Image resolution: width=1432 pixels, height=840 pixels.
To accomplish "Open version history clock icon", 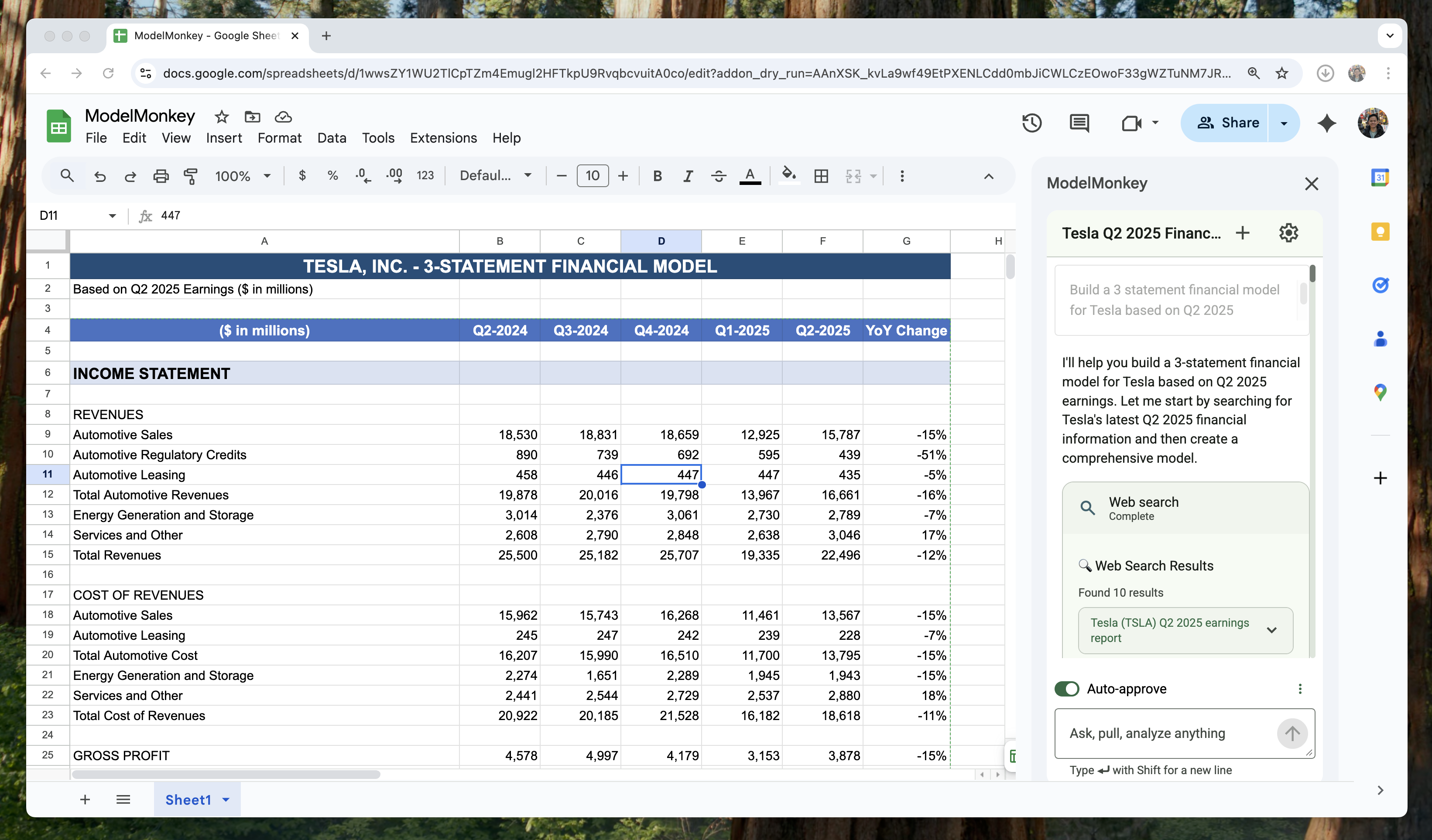I will pyautogui.click(x=1031, y=123).
